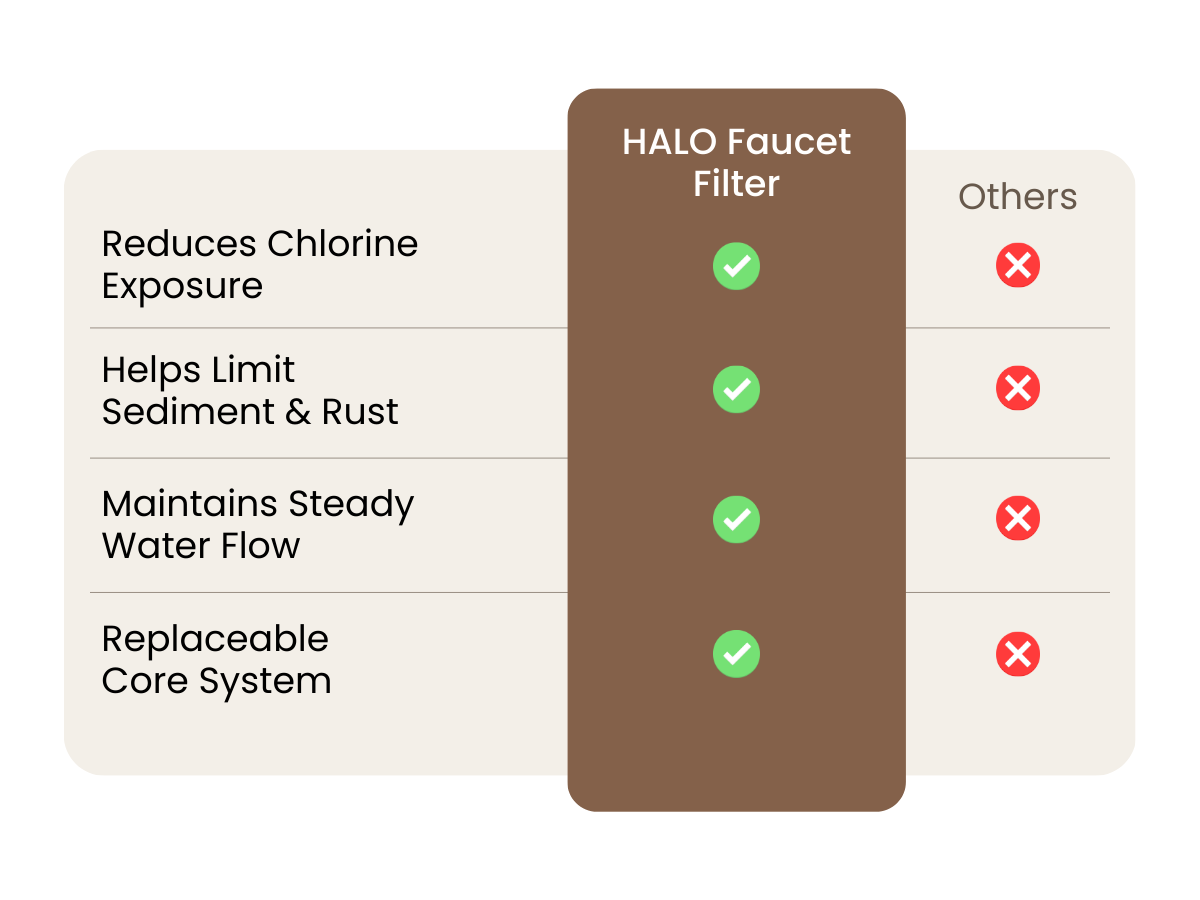1200x900 pixels.
Task: Click the red X for Maintains Steady Water Flow
Action: [x=1018, y=519]
